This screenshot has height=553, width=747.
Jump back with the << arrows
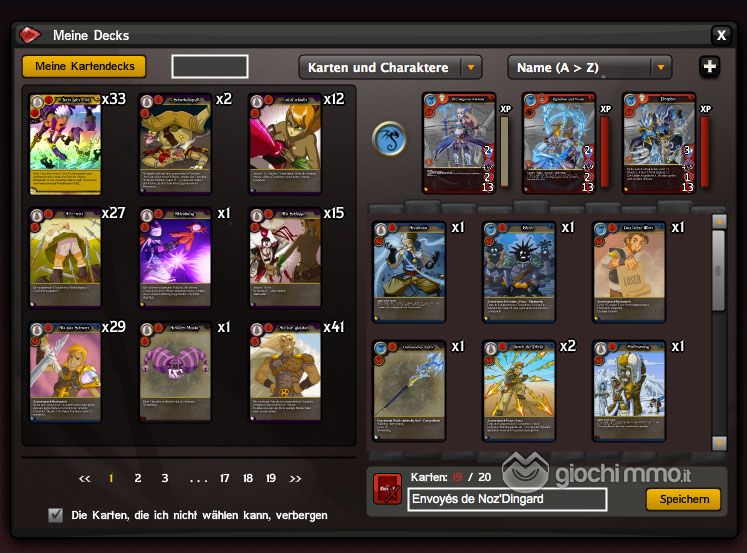84,478
